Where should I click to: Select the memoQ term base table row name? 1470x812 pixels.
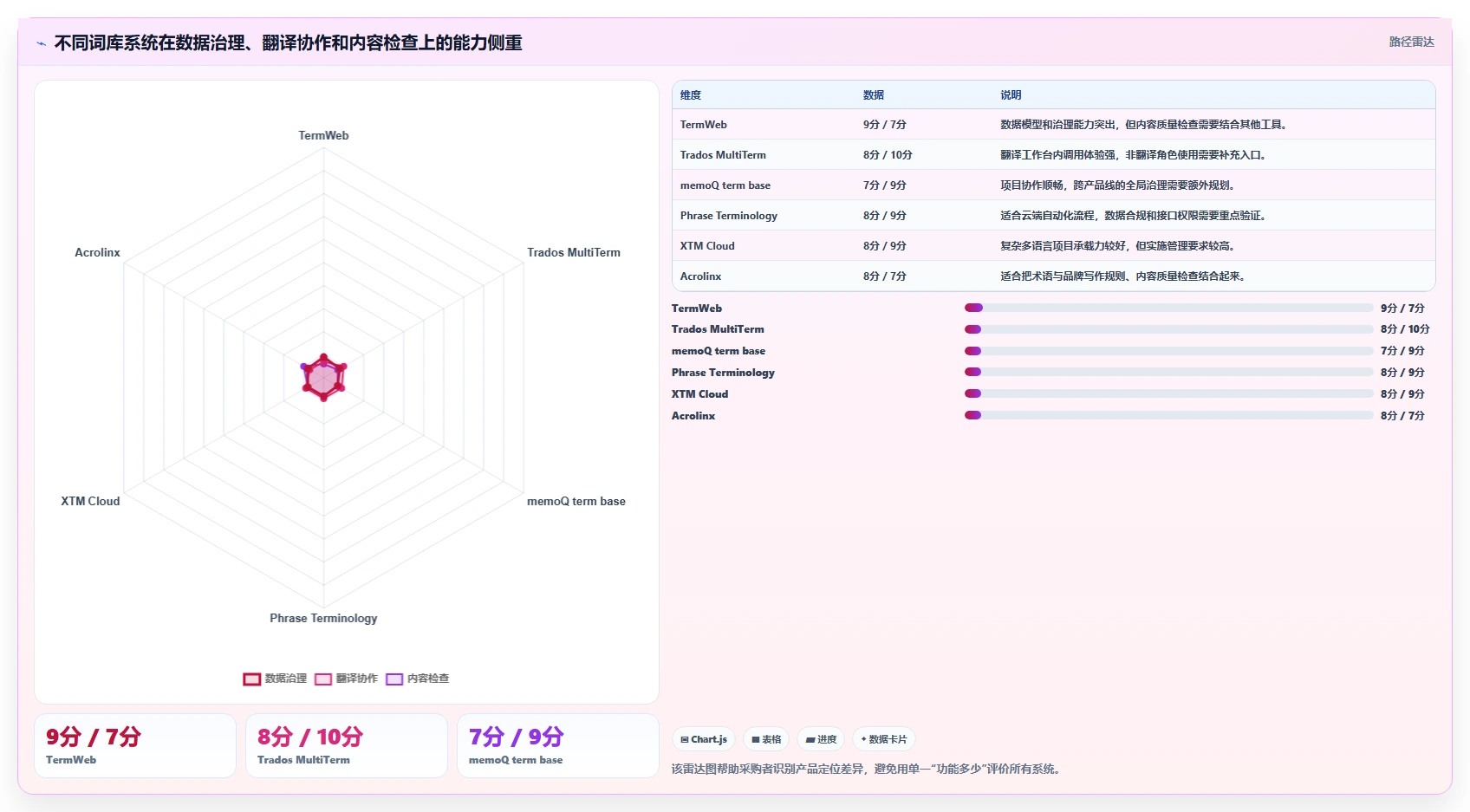(725, 185)
